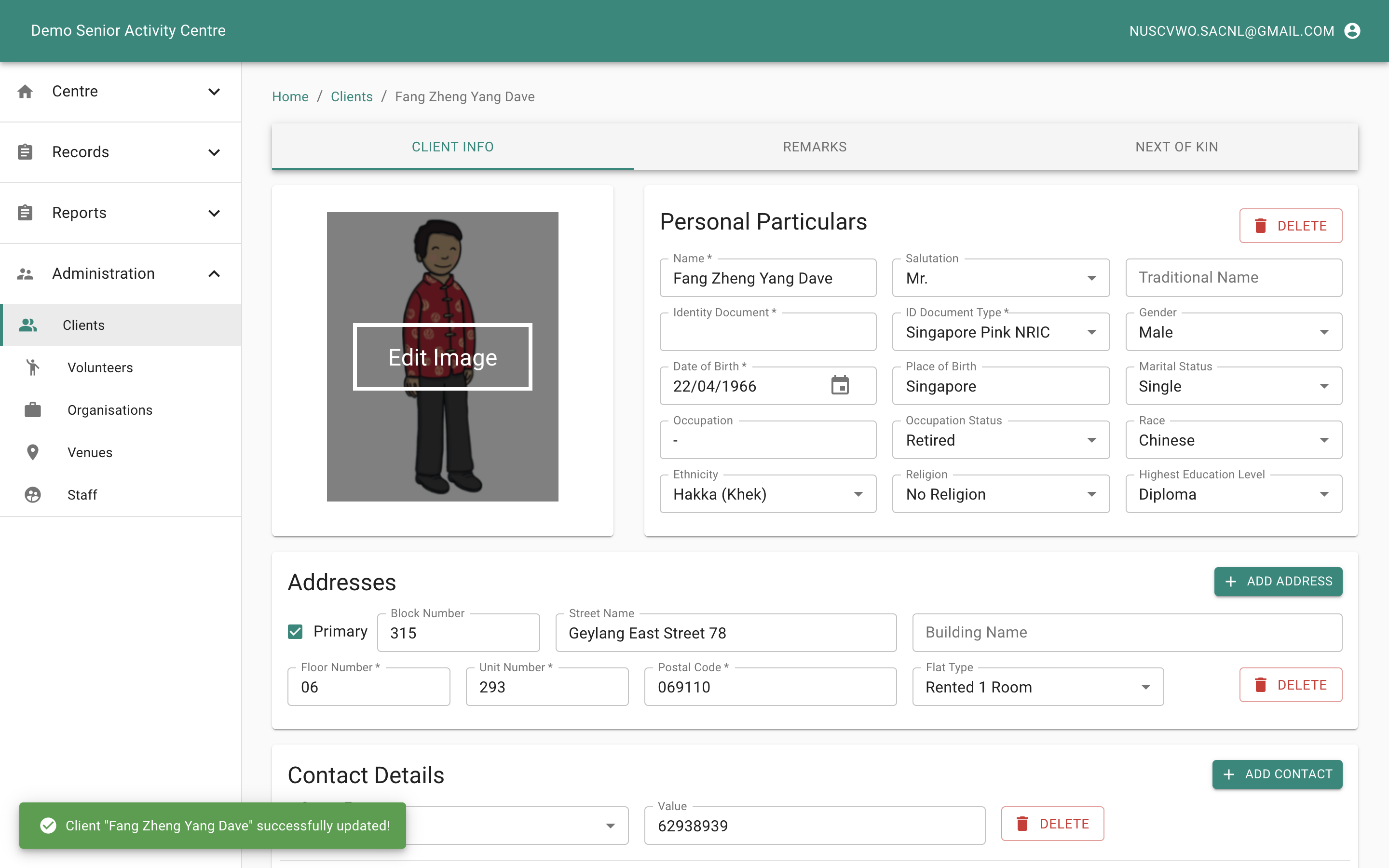Click the Postal Code field
This screenshot has width=1389, height=868.
coord(770,687)
